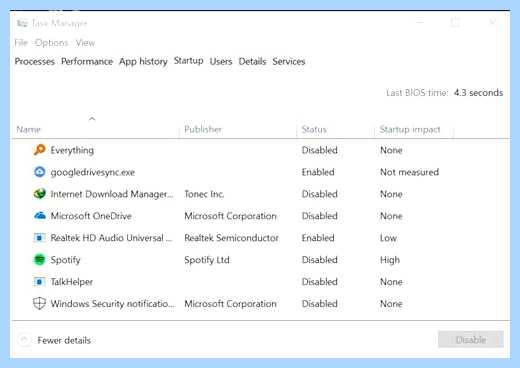Click the Internet Download Manager globe icon
Image resolution: width=520 pixels, height=368 pixels.
(39, 194)
